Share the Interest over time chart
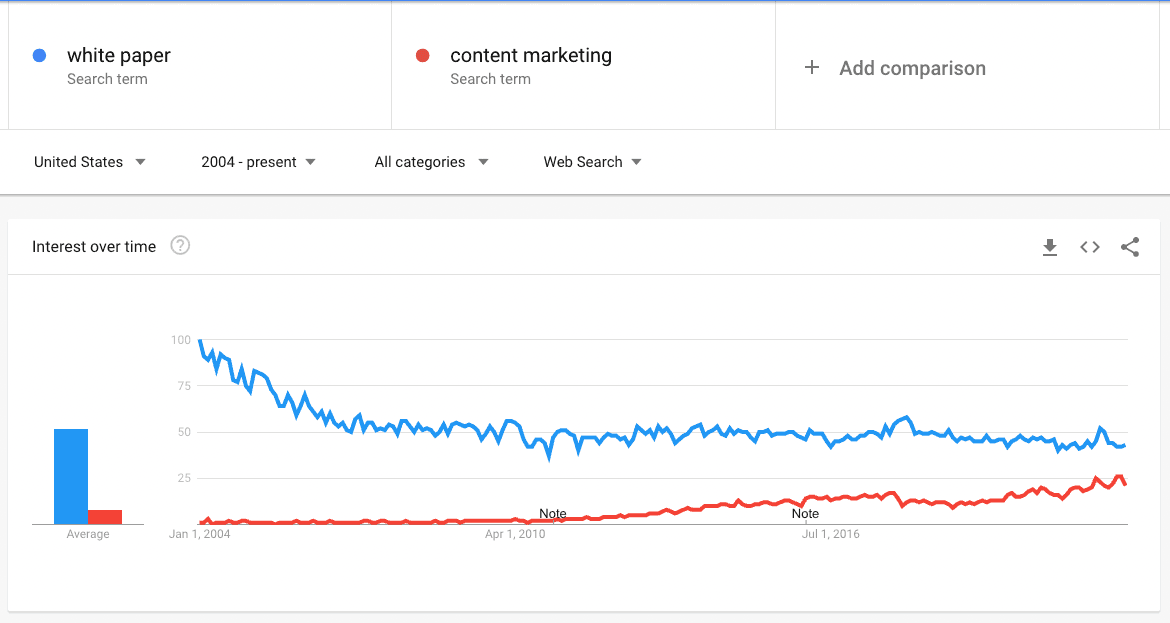The height and width of the screenshot is (623, 1170). [x=1130, y=247]
